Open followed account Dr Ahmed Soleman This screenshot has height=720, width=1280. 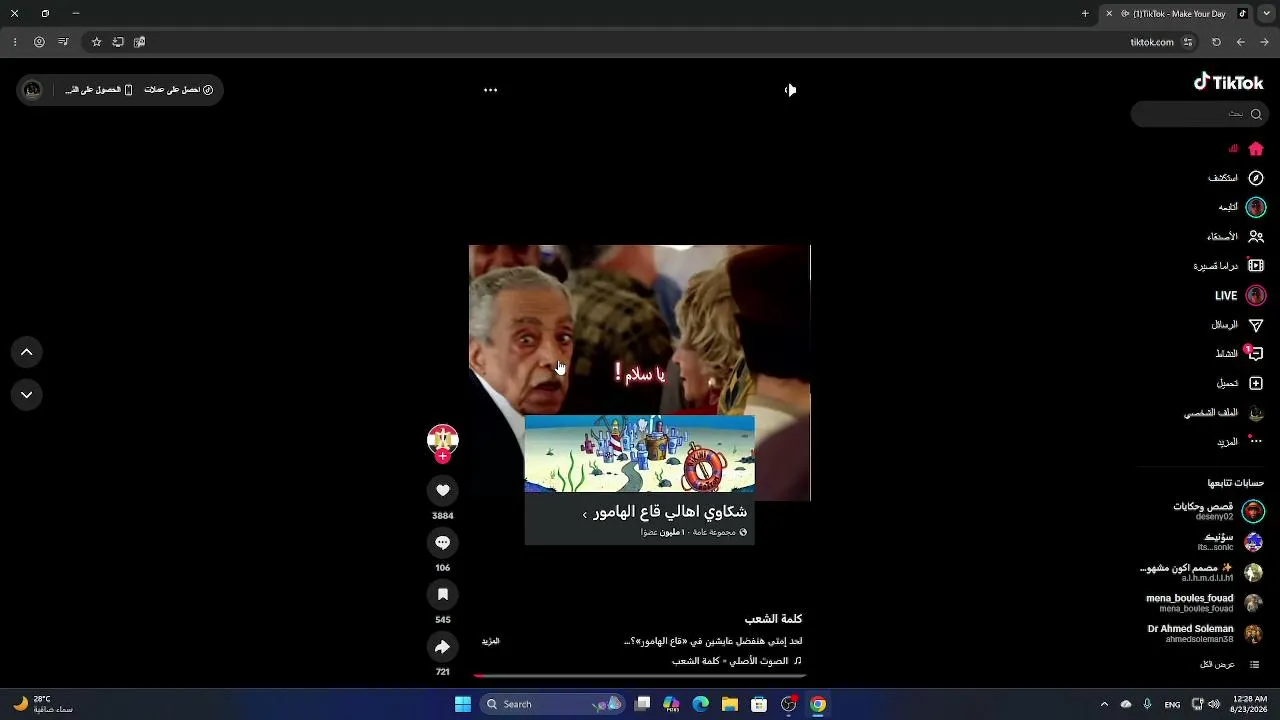coord(1206,634)
